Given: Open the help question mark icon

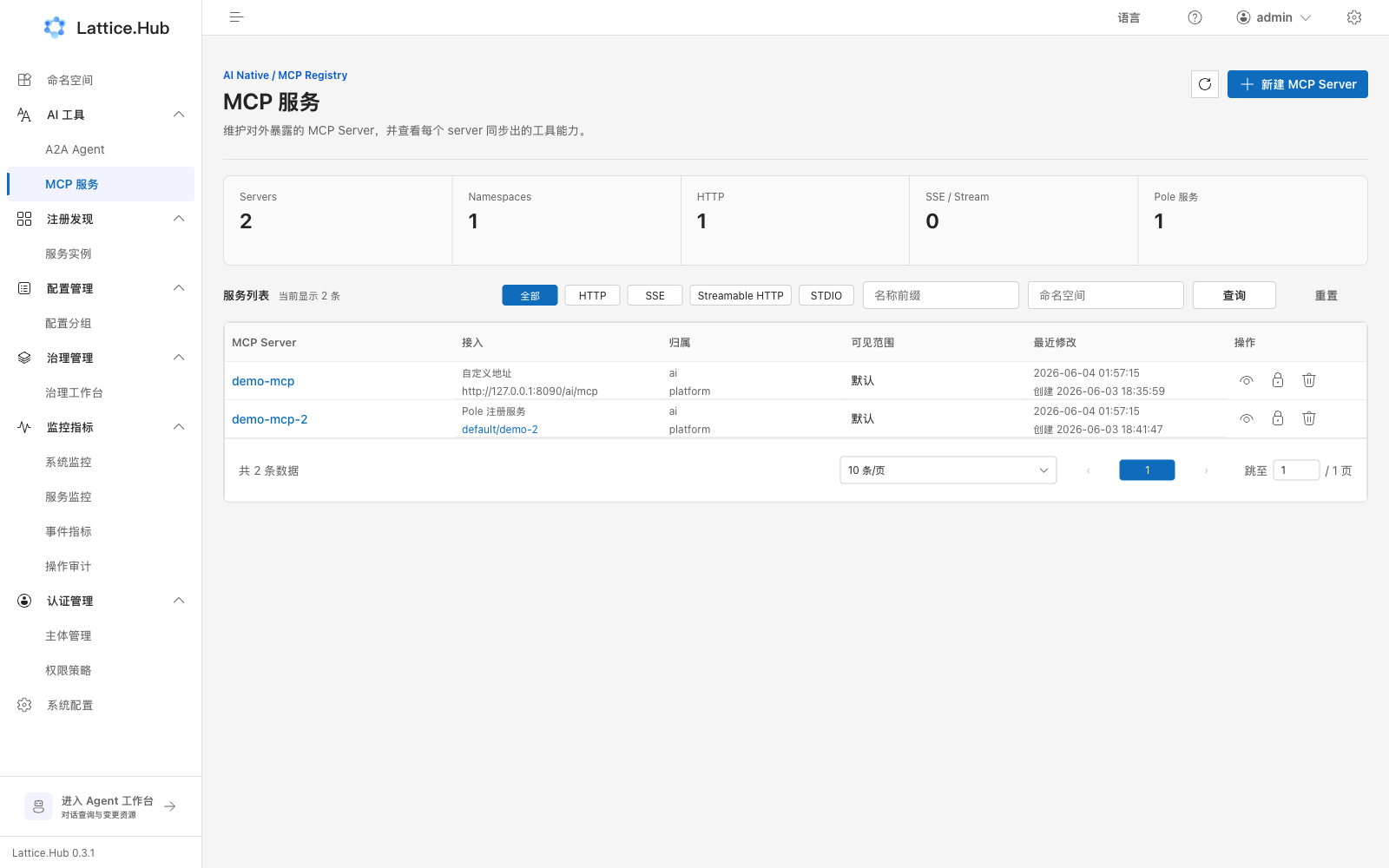Looking at the screenshot, I should 1195,17.
